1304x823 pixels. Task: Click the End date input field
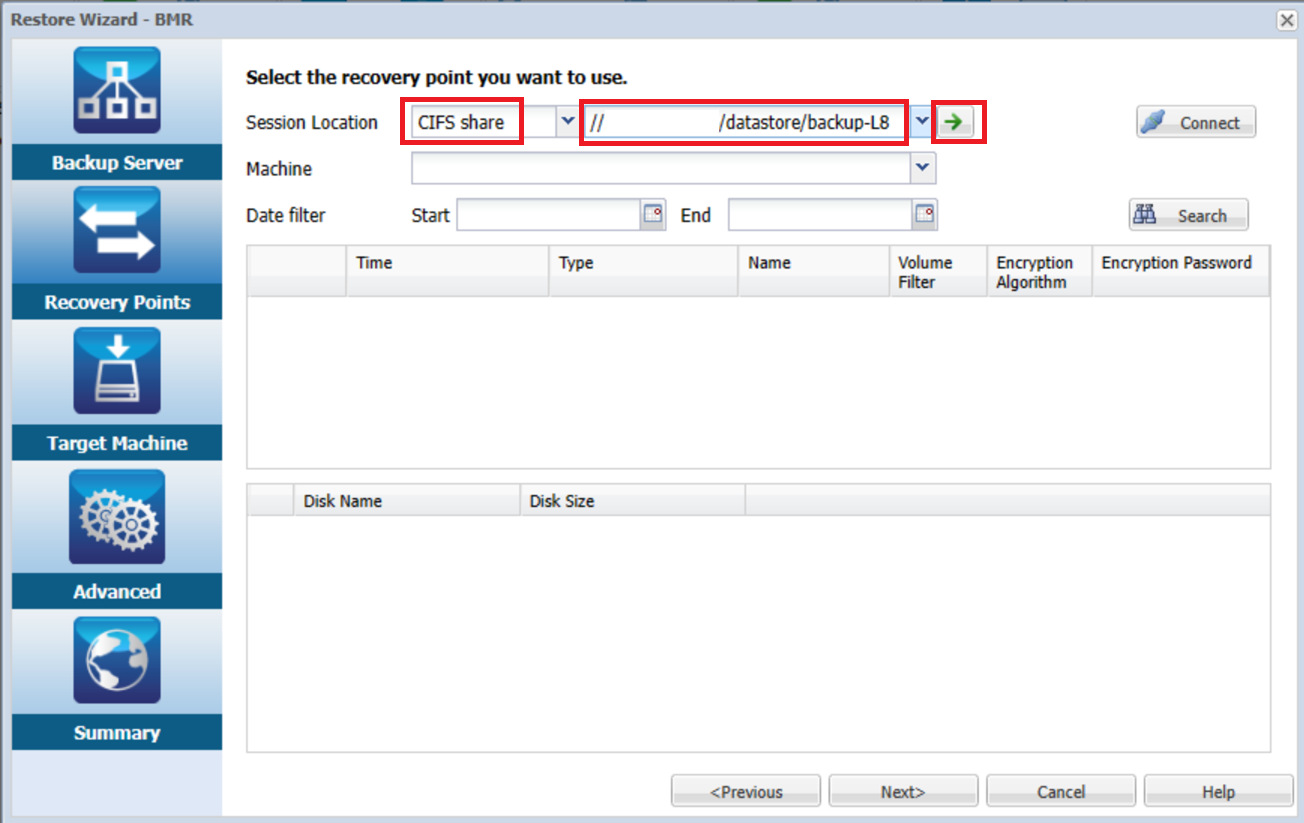tap(820, 214)
